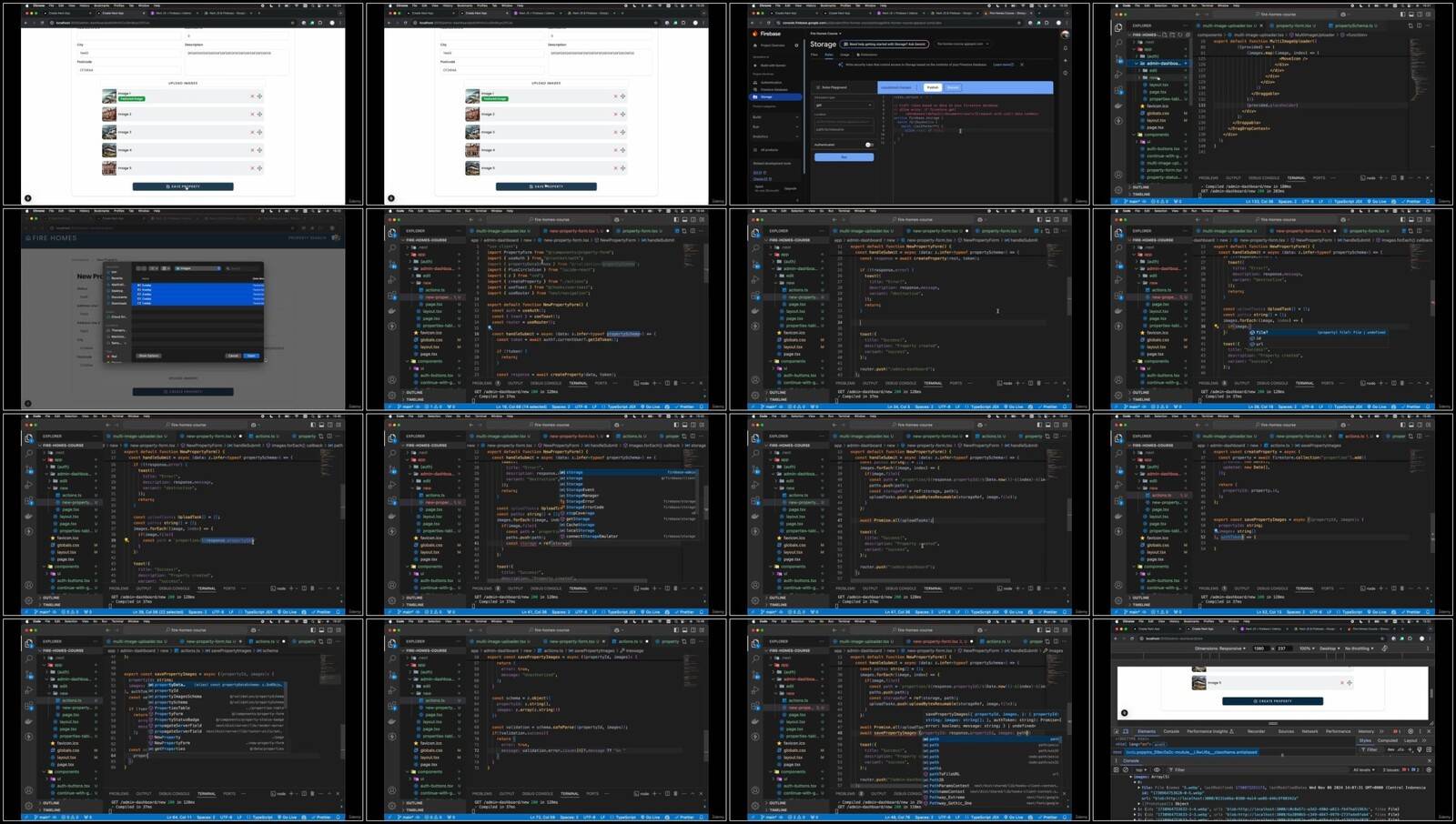Screen dimensions: 1456x824
Task: Open project settings gear beside Project Overview in Firebase
Action: (x=796, y=45)
